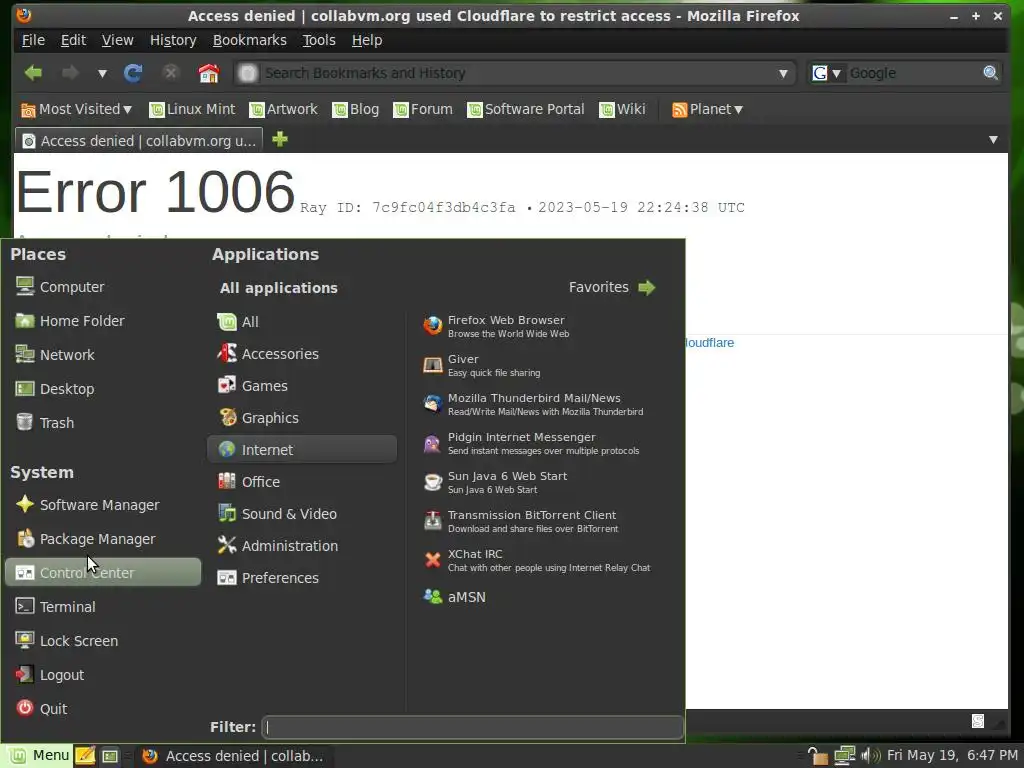Open Sun Java 6 Web Start

coord(539,483)
